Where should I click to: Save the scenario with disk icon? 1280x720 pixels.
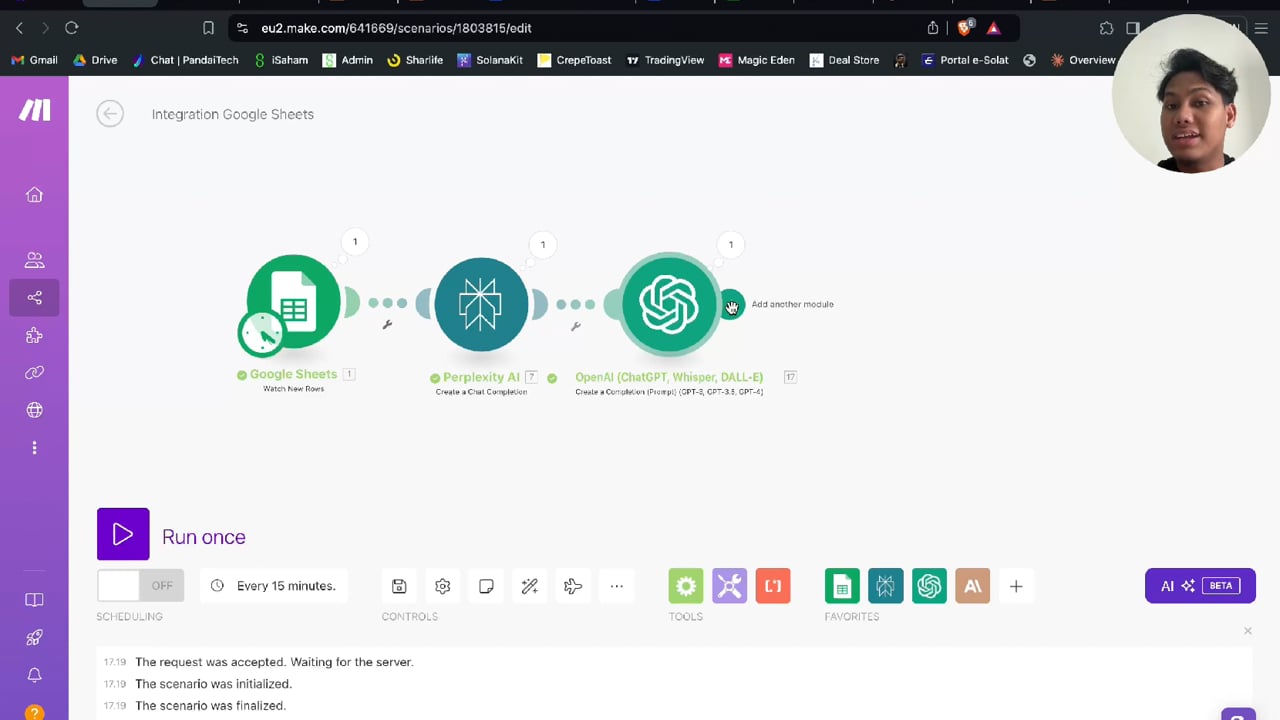(x=399, y=586)
